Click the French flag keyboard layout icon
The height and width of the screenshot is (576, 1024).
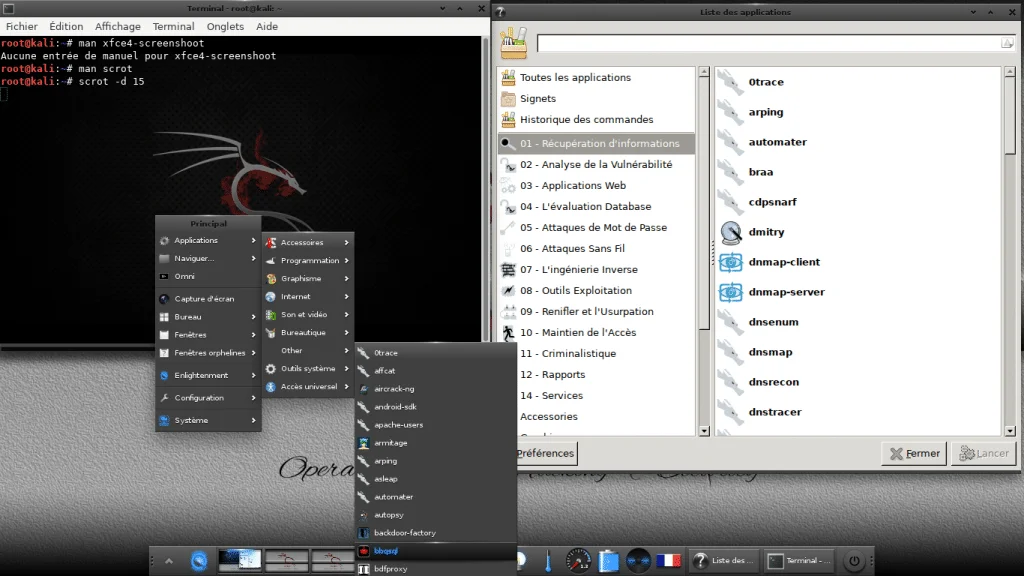pos(668,561)
